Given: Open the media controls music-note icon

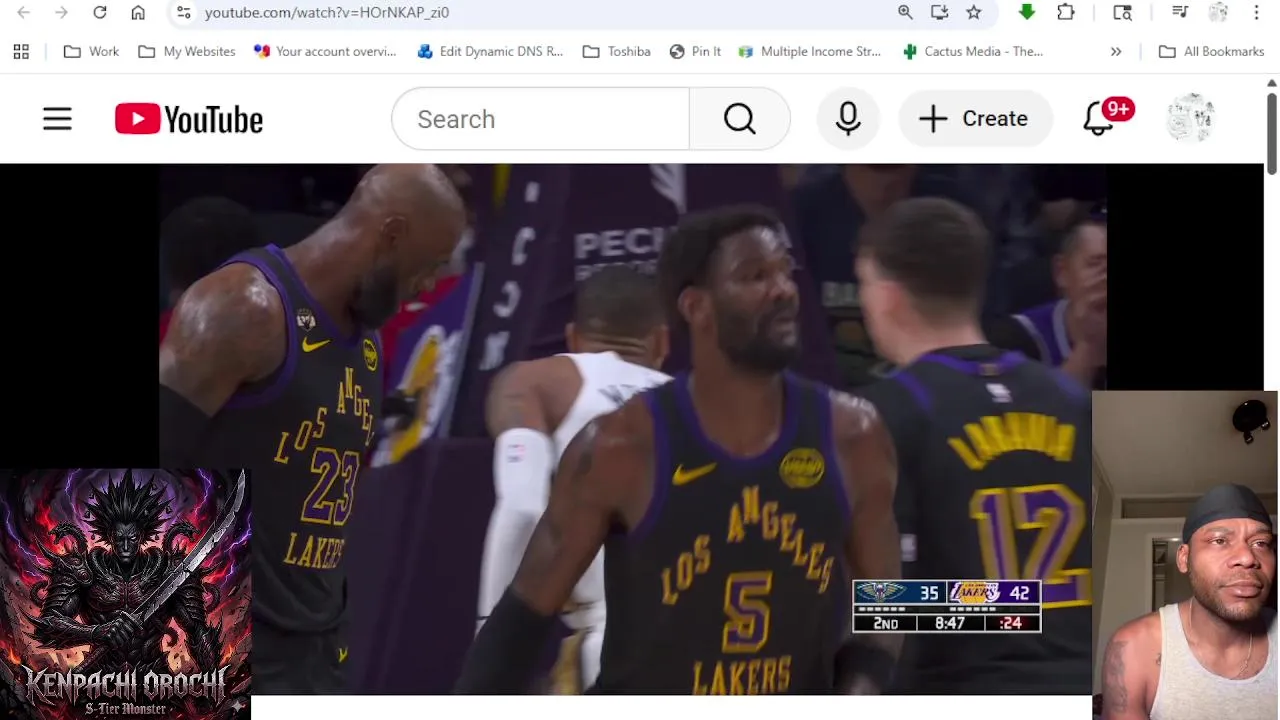Looking at the screenshot, I should pos(1180,13).
